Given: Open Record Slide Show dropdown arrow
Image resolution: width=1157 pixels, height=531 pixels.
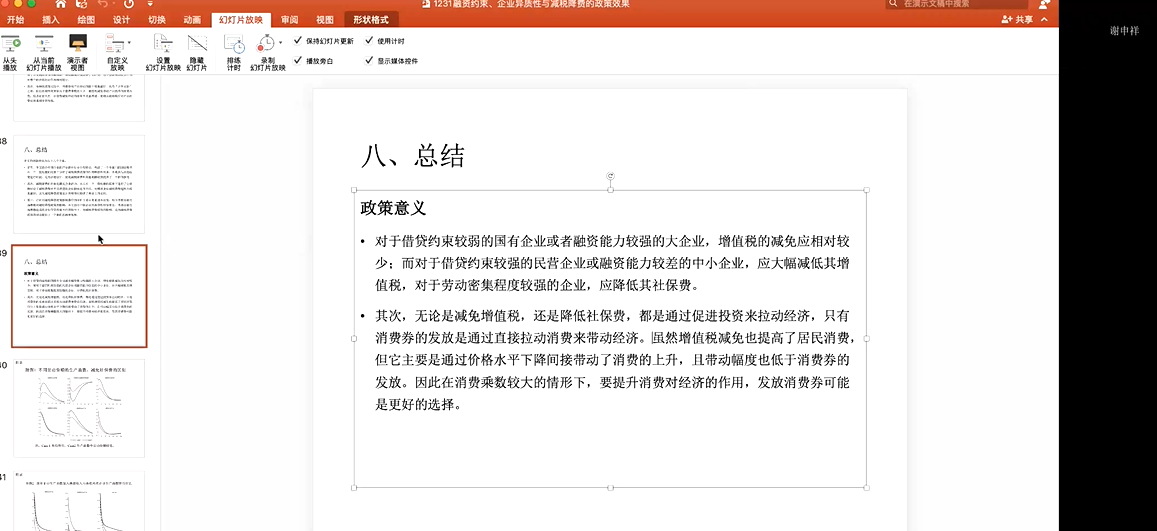Looking at the screenshot, I should 280,43.
